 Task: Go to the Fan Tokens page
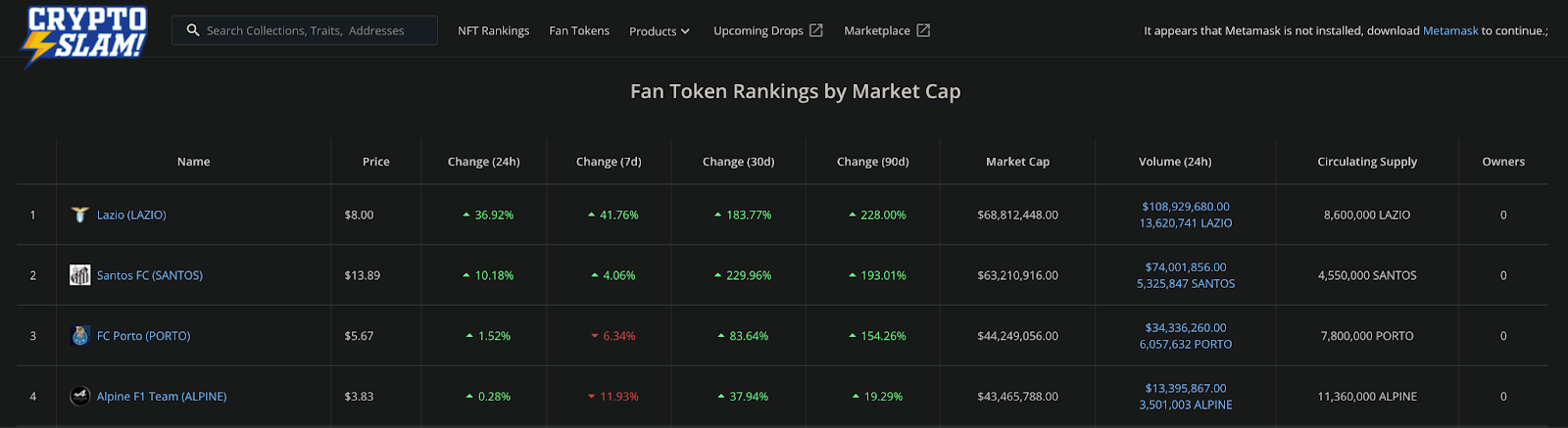pyautogui.click(x=579, y=31)
